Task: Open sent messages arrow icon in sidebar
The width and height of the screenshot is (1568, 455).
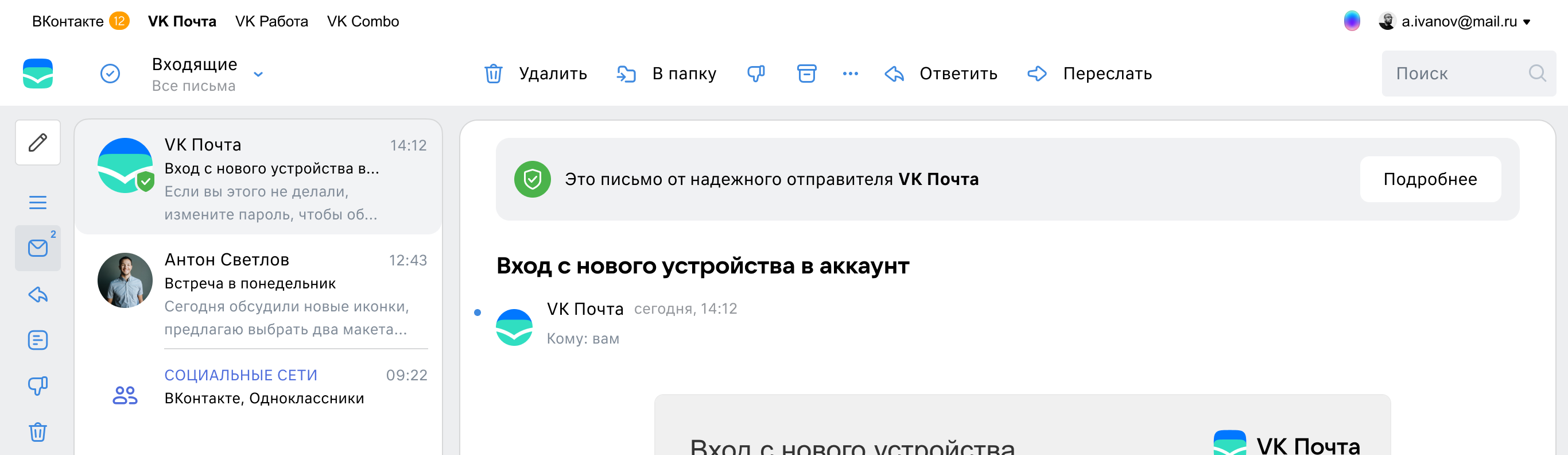Action: [x=38, y=295]
